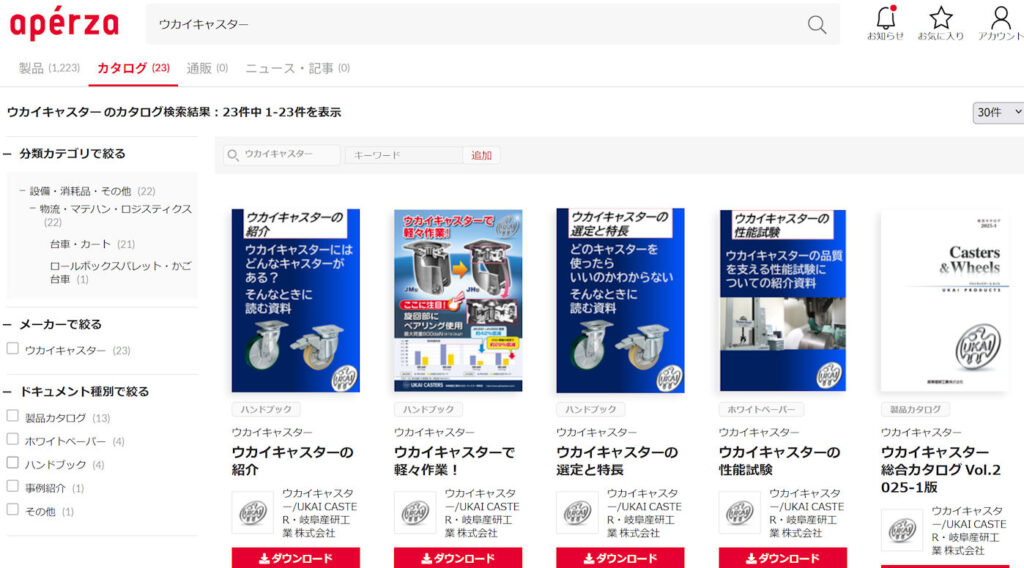
Task: Open title link ウカイキャスターの選定と特長
Action: point(617,461)
